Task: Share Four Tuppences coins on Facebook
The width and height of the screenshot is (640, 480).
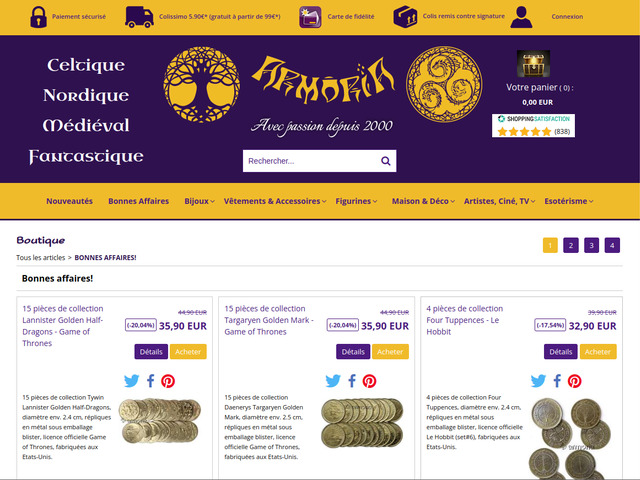Action: tap(557, 381)
